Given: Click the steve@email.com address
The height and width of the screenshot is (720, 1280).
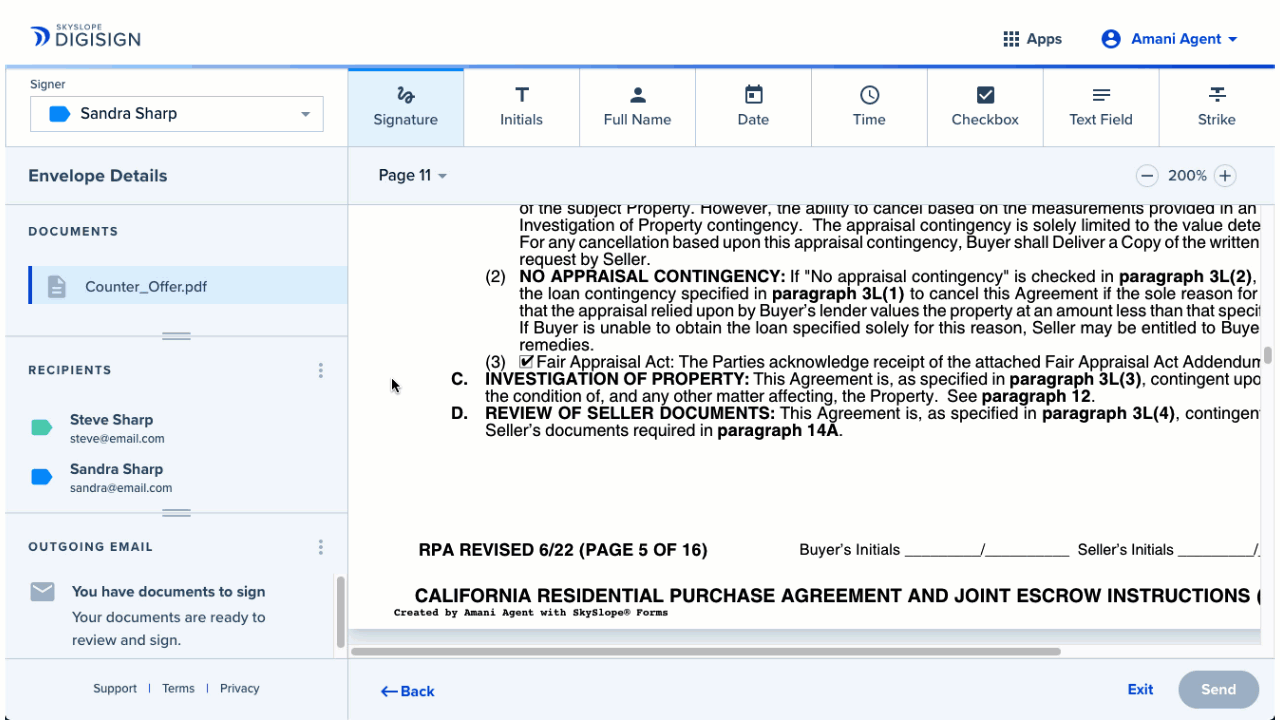Looking at the screenshot, I should click(x=117, y=439).
